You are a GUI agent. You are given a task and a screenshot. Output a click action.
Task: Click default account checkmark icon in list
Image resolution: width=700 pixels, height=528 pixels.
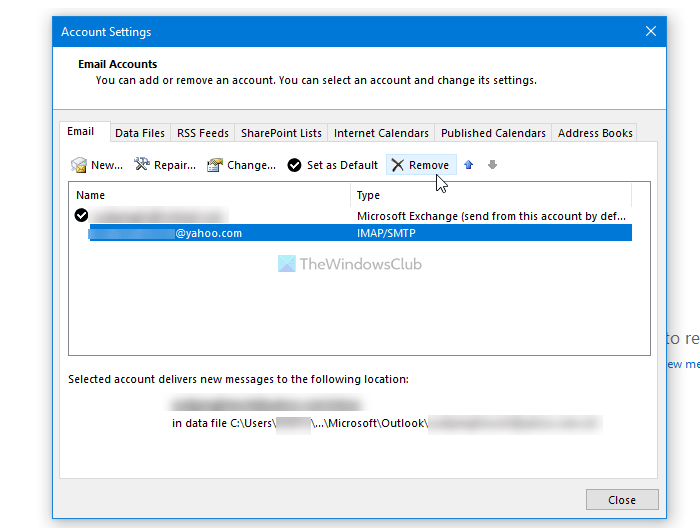(x=82, y=215)
